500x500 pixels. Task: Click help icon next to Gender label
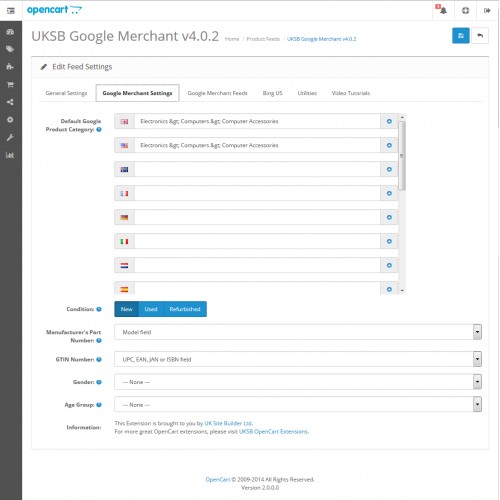coord(99,382)
